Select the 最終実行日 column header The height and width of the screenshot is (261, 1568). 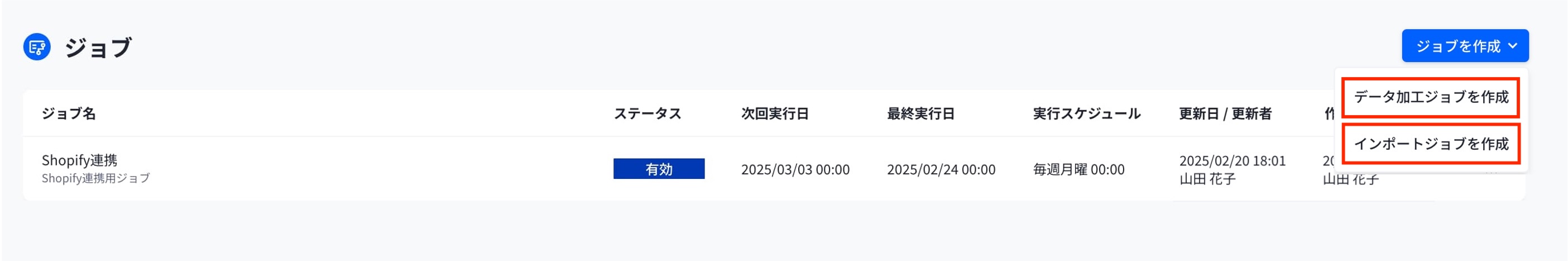click(920, 114)
